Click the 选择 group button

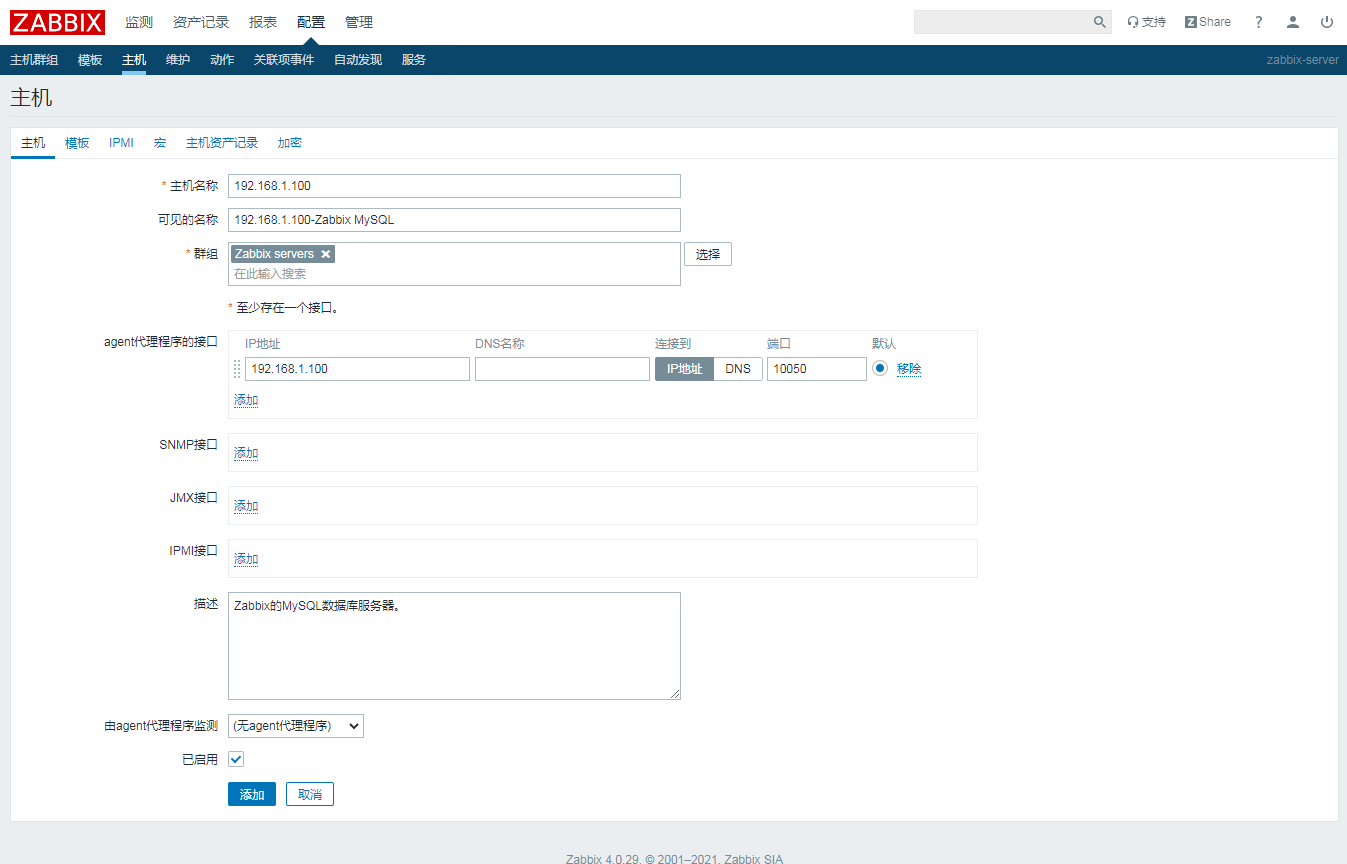(x=708, y=254)
